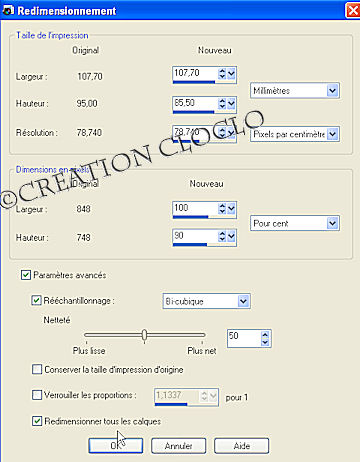The image size is (360, 462).
Task: Click the 'Netteté' label
Action: [57, 320]
